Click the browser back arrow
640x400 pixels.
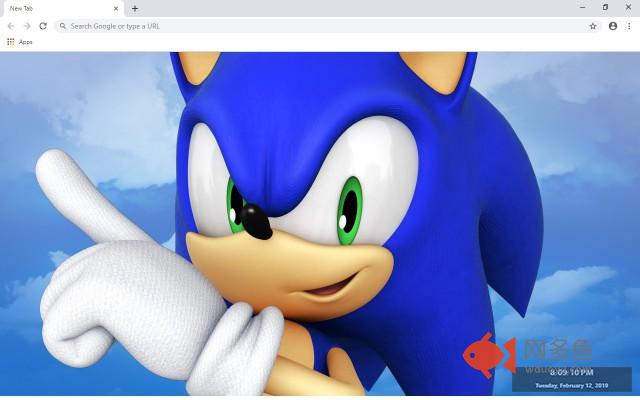coord(11,26)
